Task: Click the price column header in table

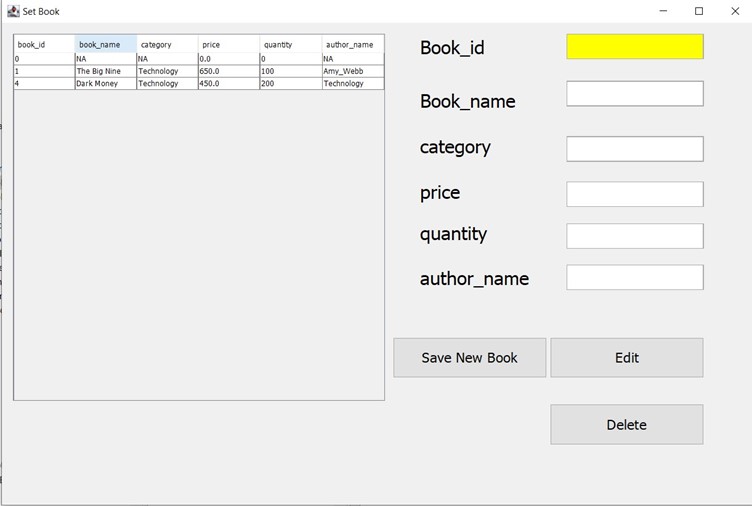Action: point(229,44)
